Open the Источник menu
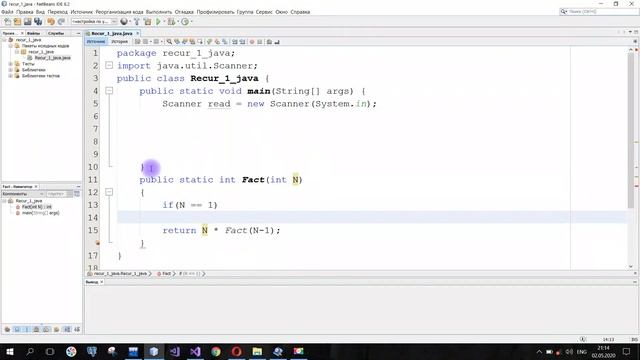Image resolution: width=640 pixels, height=360 pixels. (82, 12)
